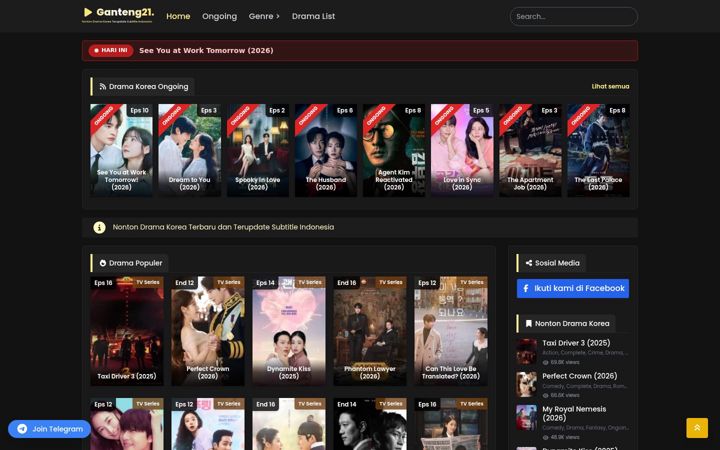Viewport: 720px width, 450px height.
Task: Open the Taxi Driver 3 (2025) sidebar link
Action: coord(576,343)
